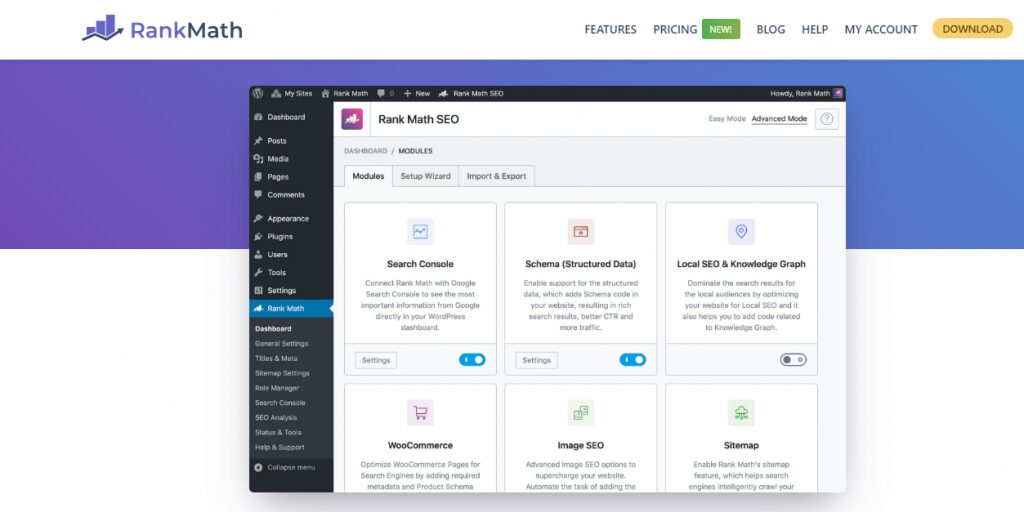Open HELP in the top navigation

point(815,29)
